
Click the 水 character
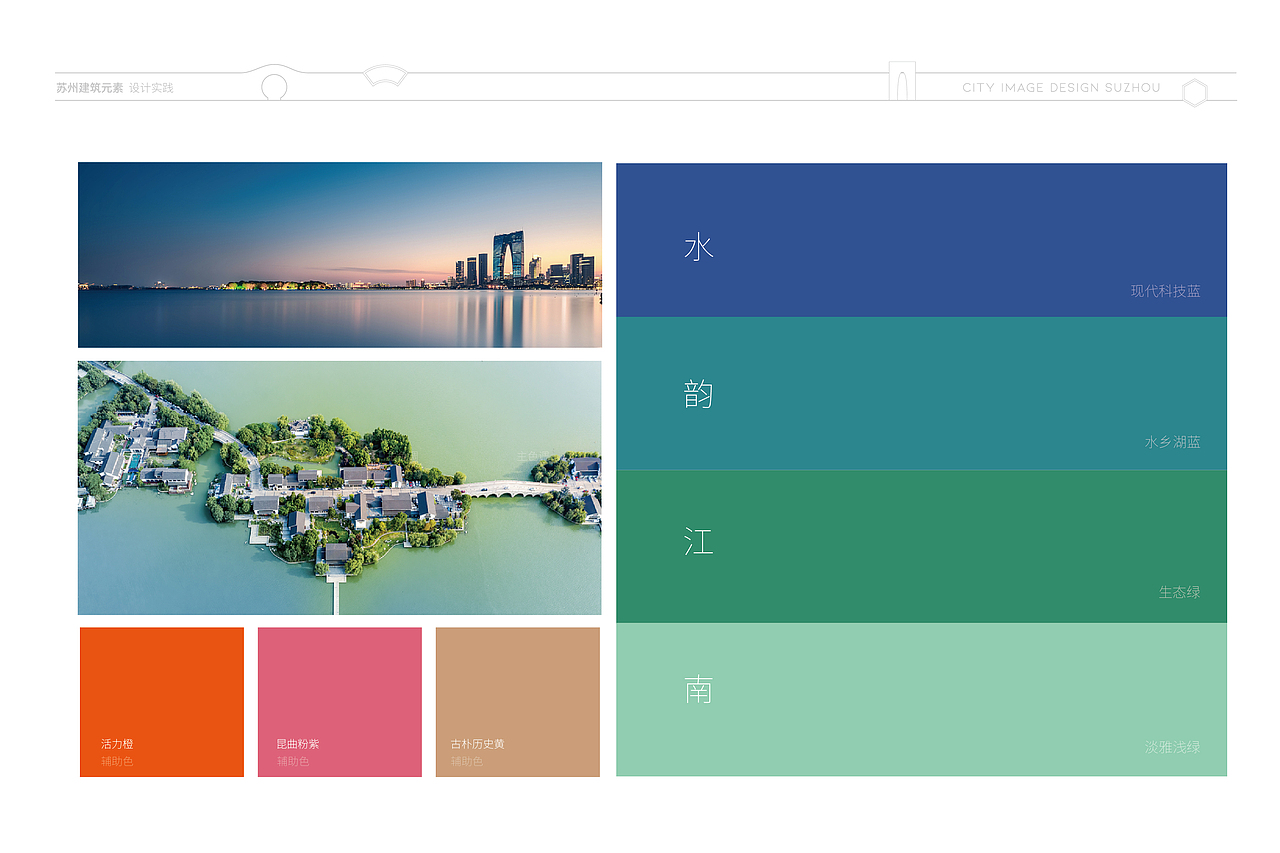698,247
